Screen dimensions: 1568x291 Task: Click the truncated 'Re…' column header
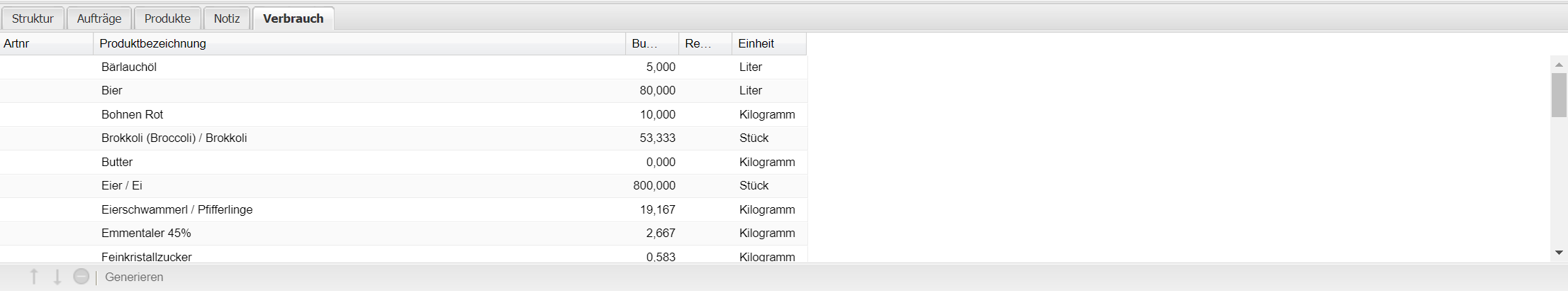[705, 43]
